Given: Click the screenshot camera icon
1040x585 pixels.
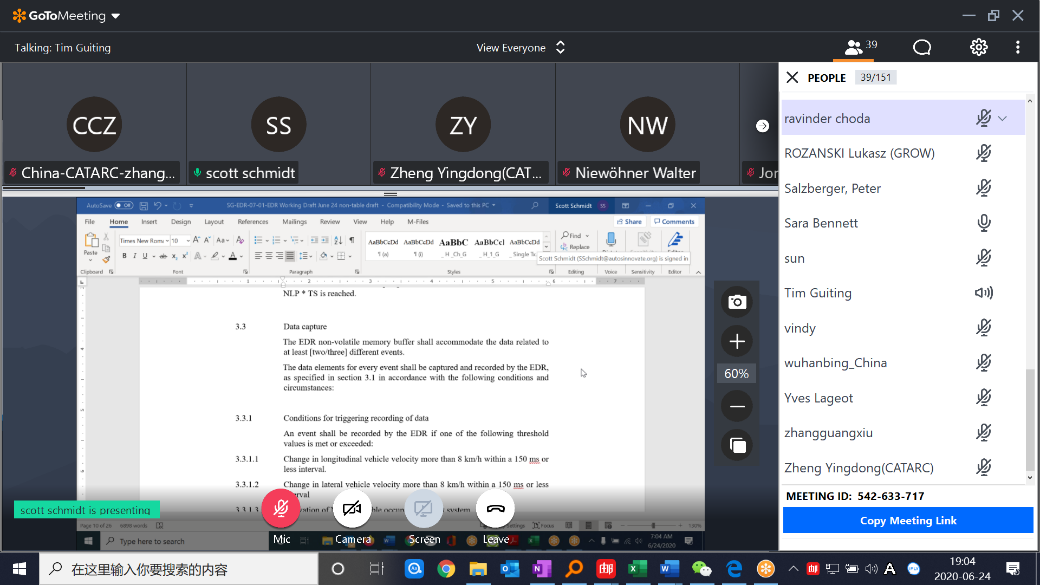Looking at the screenshot, I should pos(737,302).
